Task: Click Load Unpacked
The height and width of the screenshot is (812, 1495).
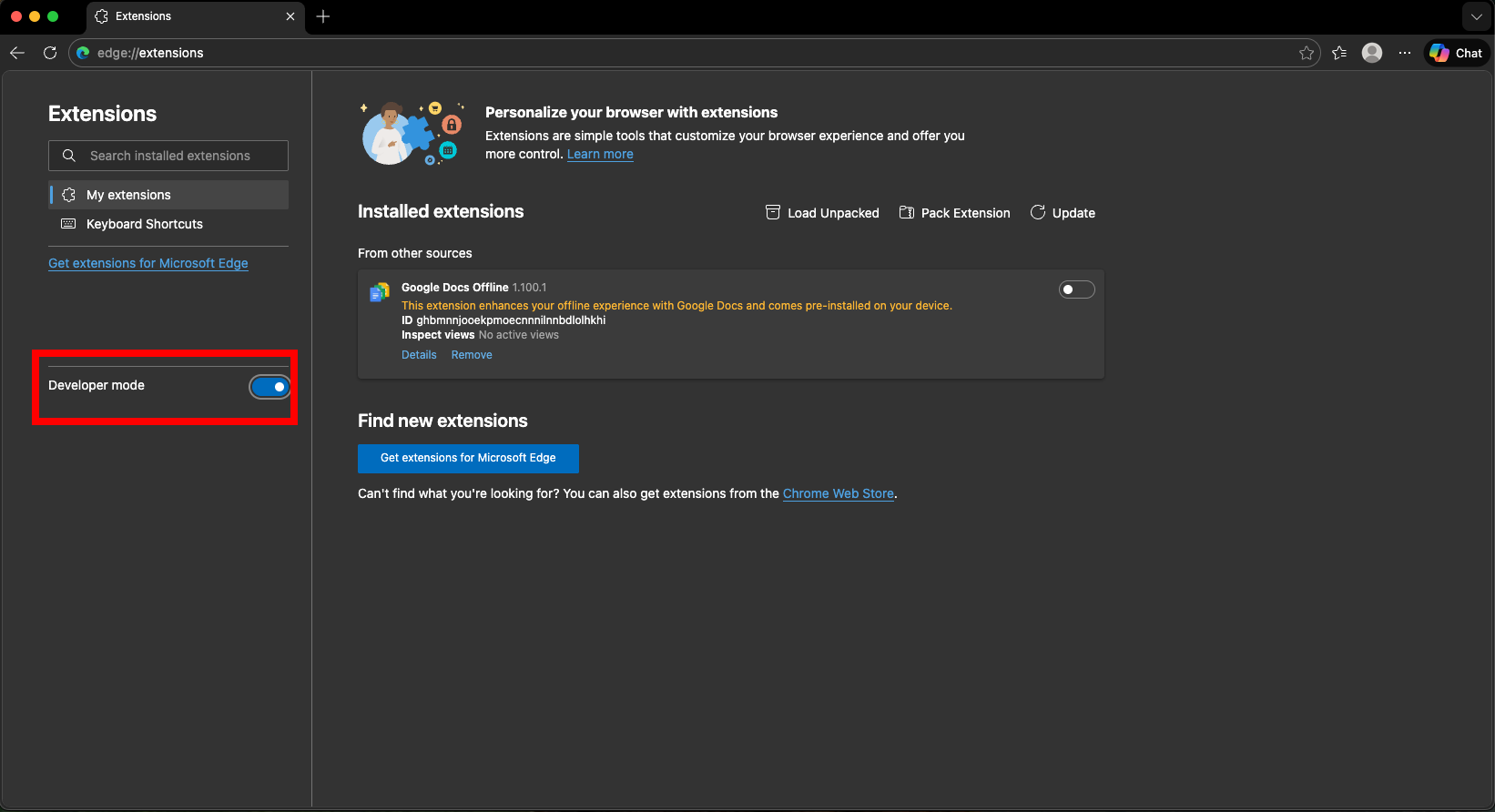Action: tap(822, 213)
